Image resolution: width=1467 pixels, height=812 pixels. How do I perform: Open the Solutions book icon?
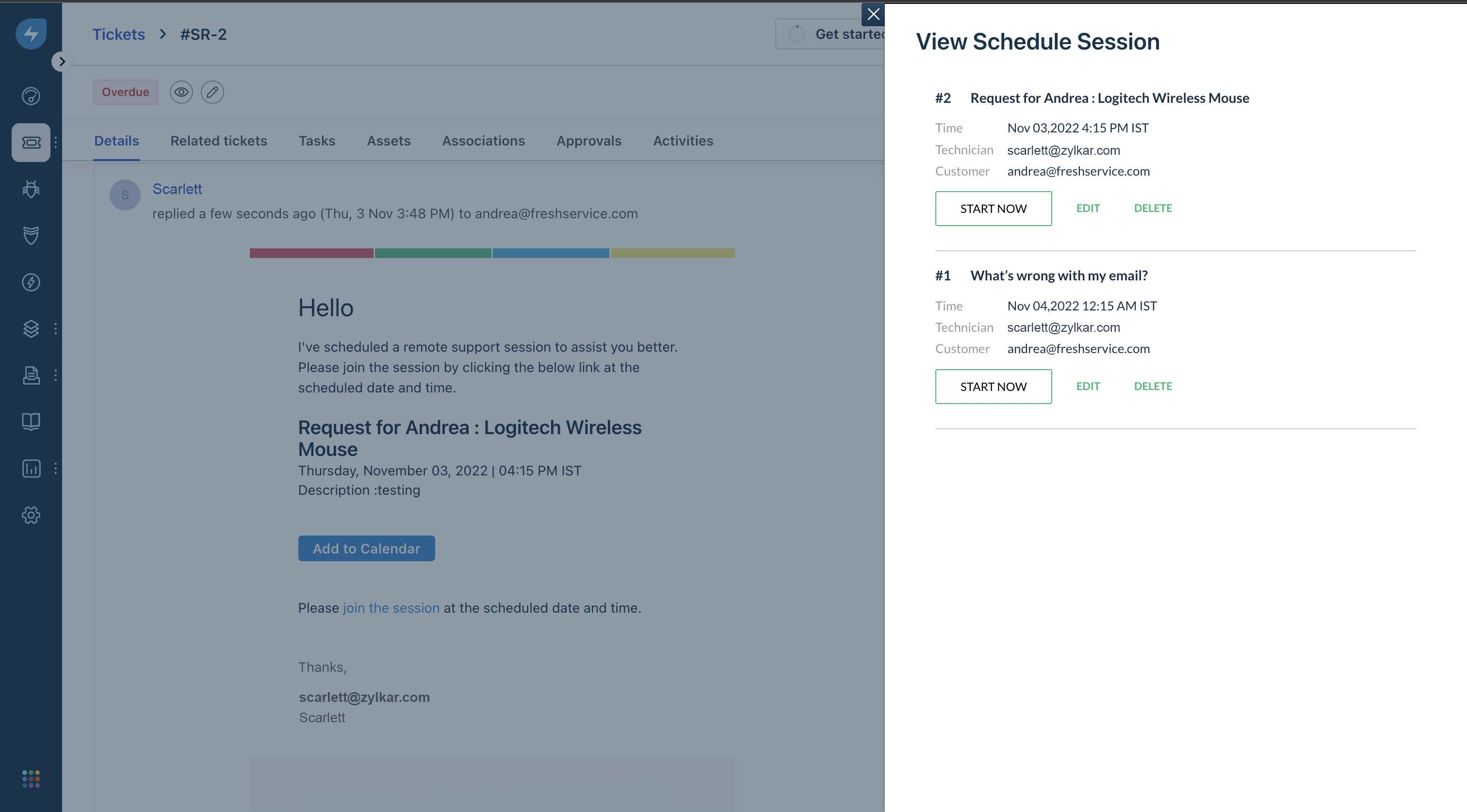[x=31, y=422]
